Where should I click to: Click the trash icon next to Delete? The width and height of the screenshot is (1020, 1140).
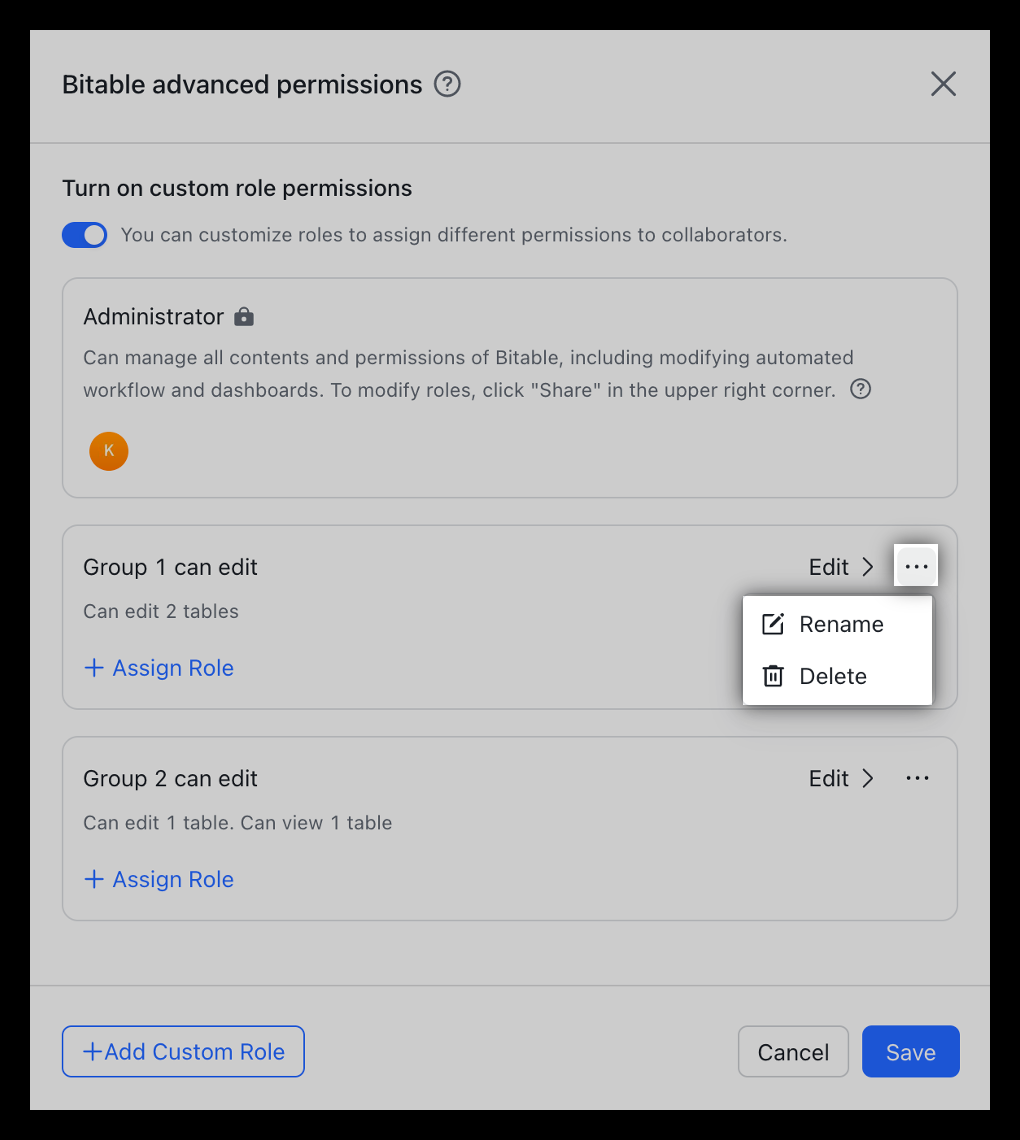(773, 676)
